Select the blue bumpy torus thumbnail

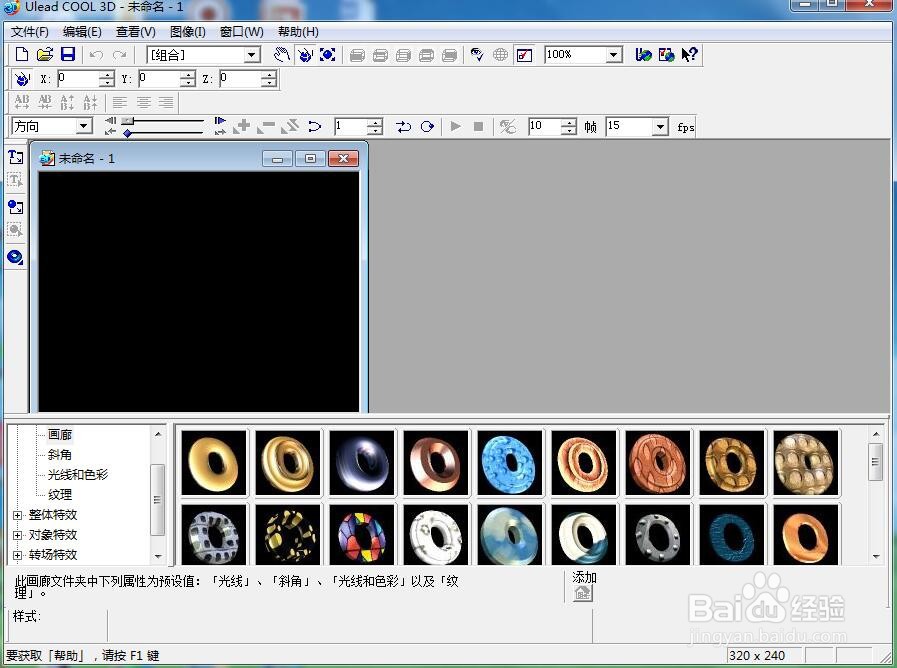510,463
